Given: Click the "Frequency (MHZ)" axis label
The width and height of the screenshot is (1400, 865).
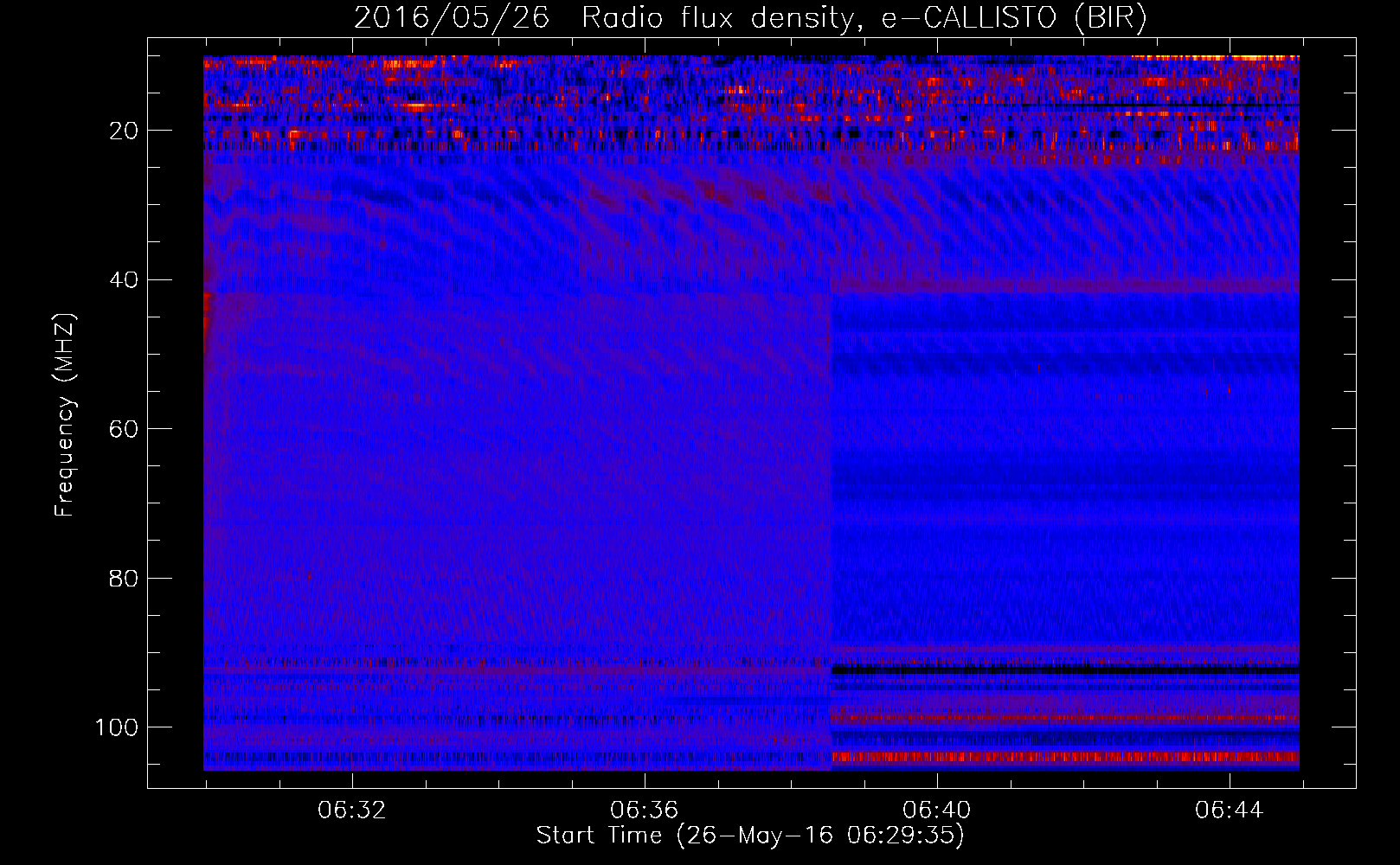Looking at the screenshot, I should click(x=65, y=415).
